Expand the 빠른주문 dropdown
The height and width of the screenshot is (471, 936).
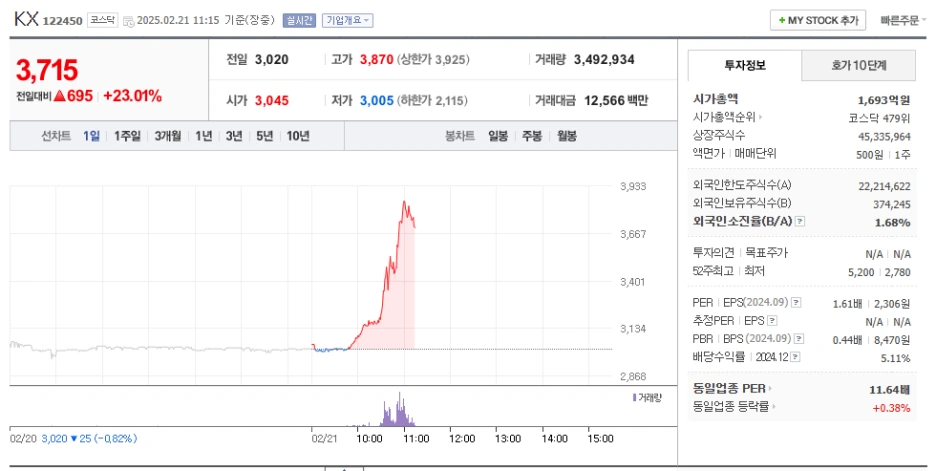(x=903, y=20)
